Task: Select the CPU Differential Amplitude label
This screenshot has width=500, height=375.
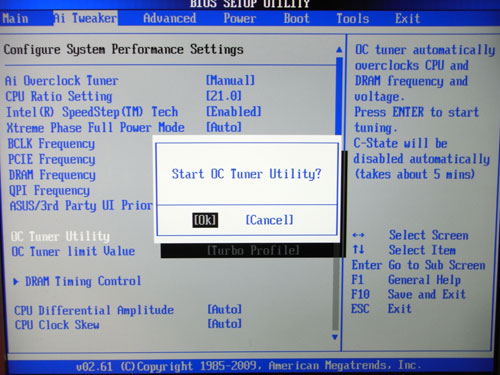Action: 94,310
